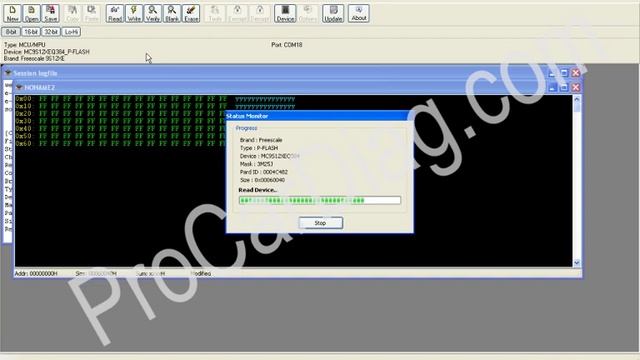The image size is (640, 360).
Task: Save the buffer with the Save icon
Action: click(x=51, y=13)
